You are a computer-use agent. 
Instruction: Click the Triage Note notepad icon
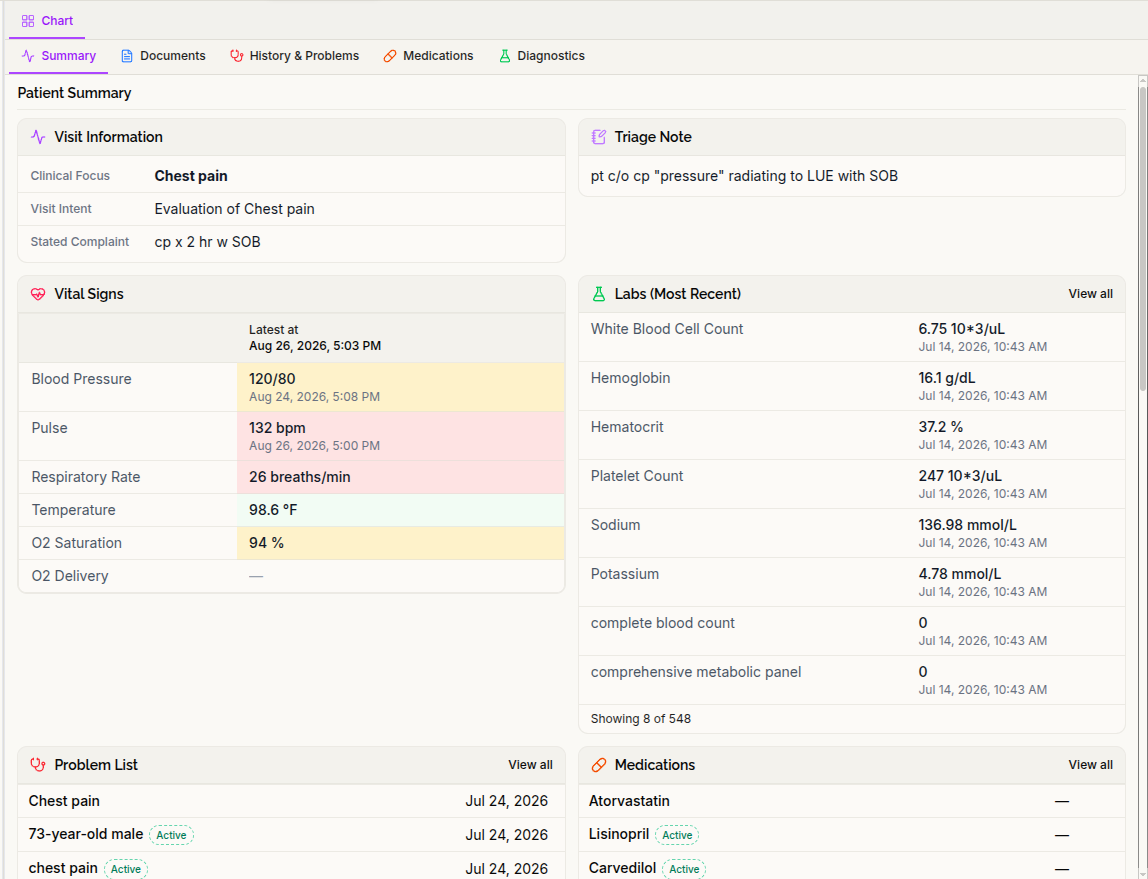(x=599, y=137)
